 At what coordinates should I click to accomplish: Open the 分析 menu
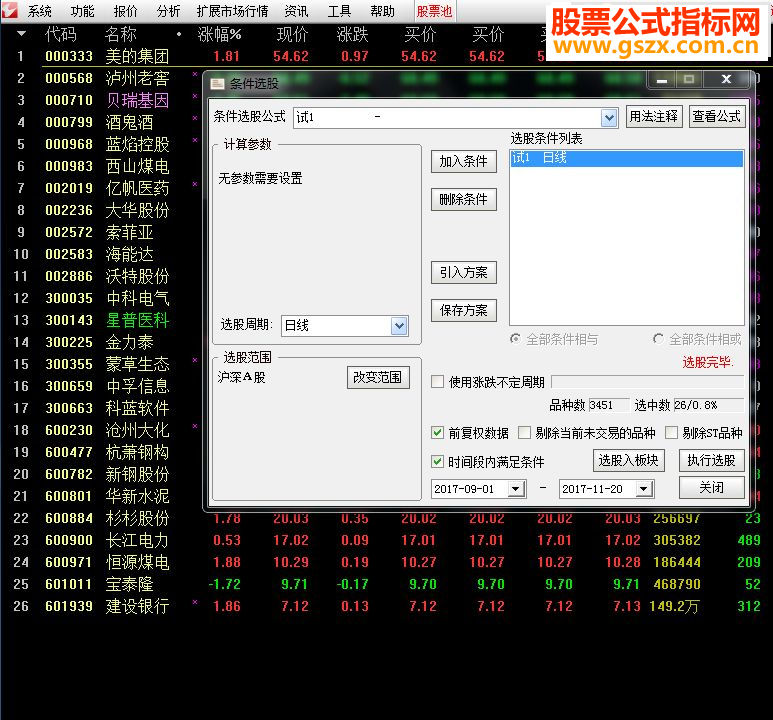(168, 11)
